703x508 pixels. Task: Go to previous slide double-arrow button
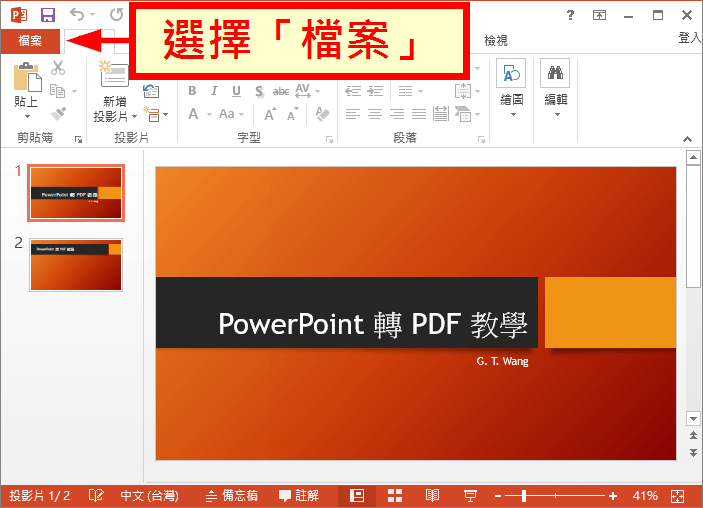click(x=693, y=435)
